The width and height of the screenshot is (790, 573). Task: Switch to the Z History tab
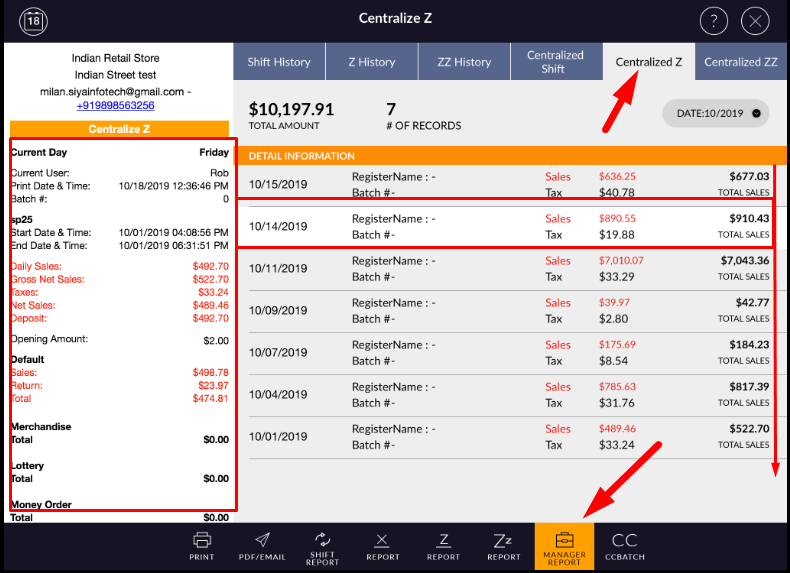371,62
